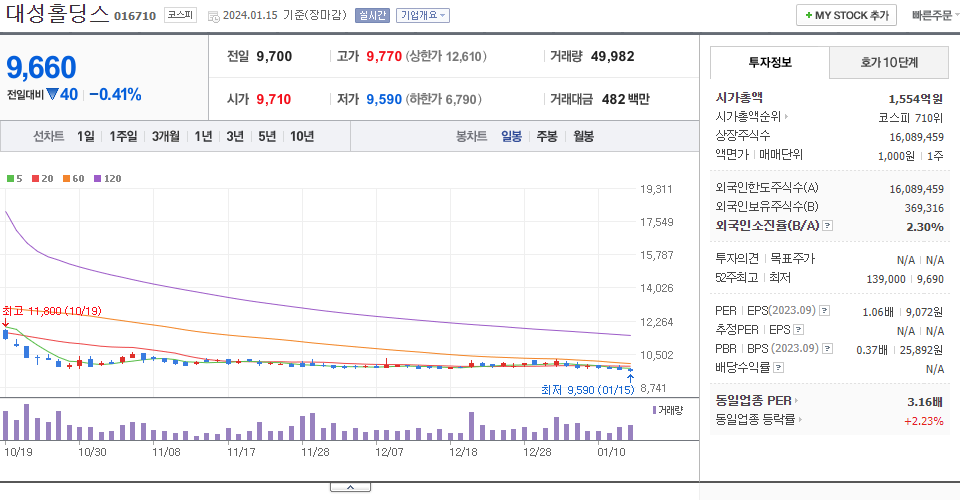Click 외국인소진율 value 2.30%
The height and width of the screenshot is (500, 960).
924,226
